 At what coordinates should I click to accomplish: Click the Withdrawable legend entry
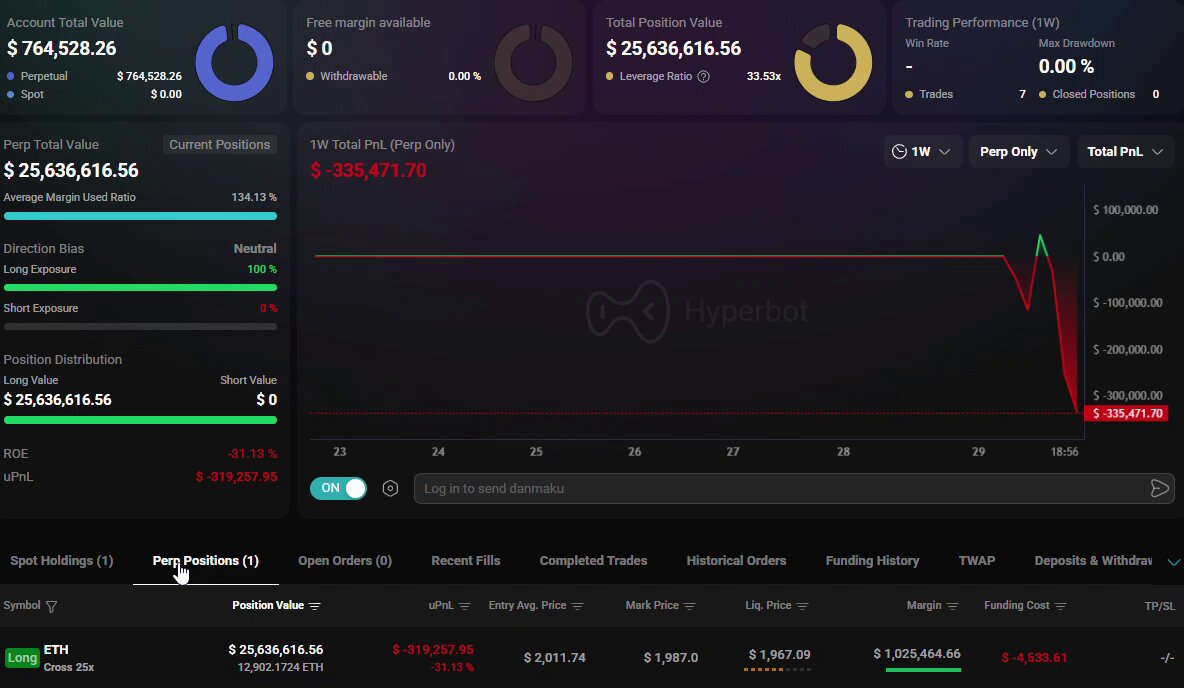point(347,76)
